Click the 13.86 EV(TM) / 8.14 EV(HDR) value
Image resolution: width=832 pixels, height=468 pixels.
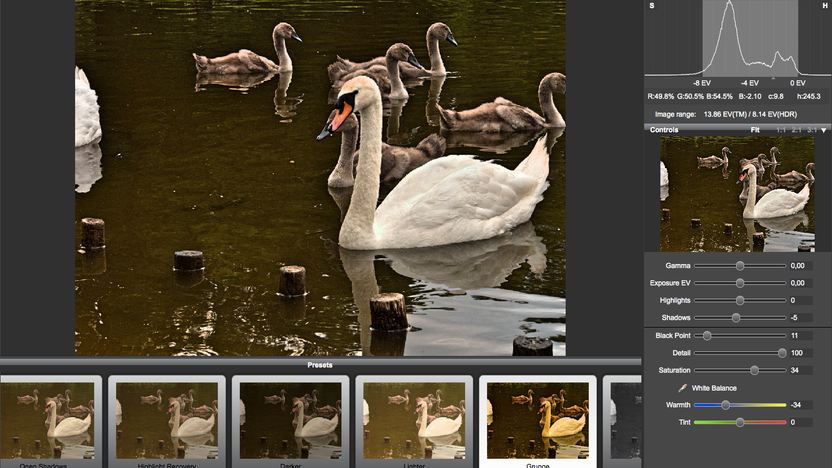750,114
